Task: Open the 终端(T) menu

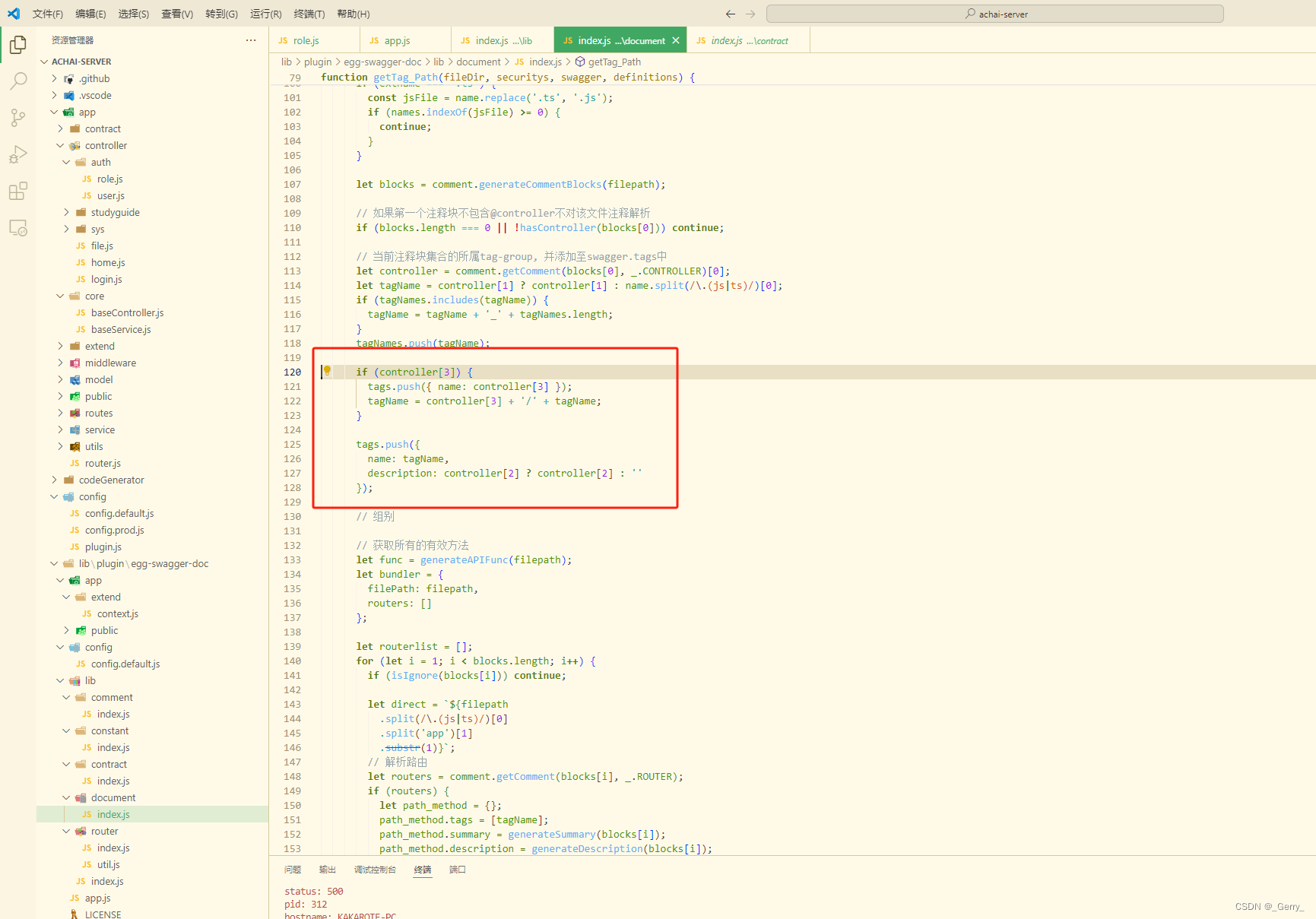Action: [309, 14]
